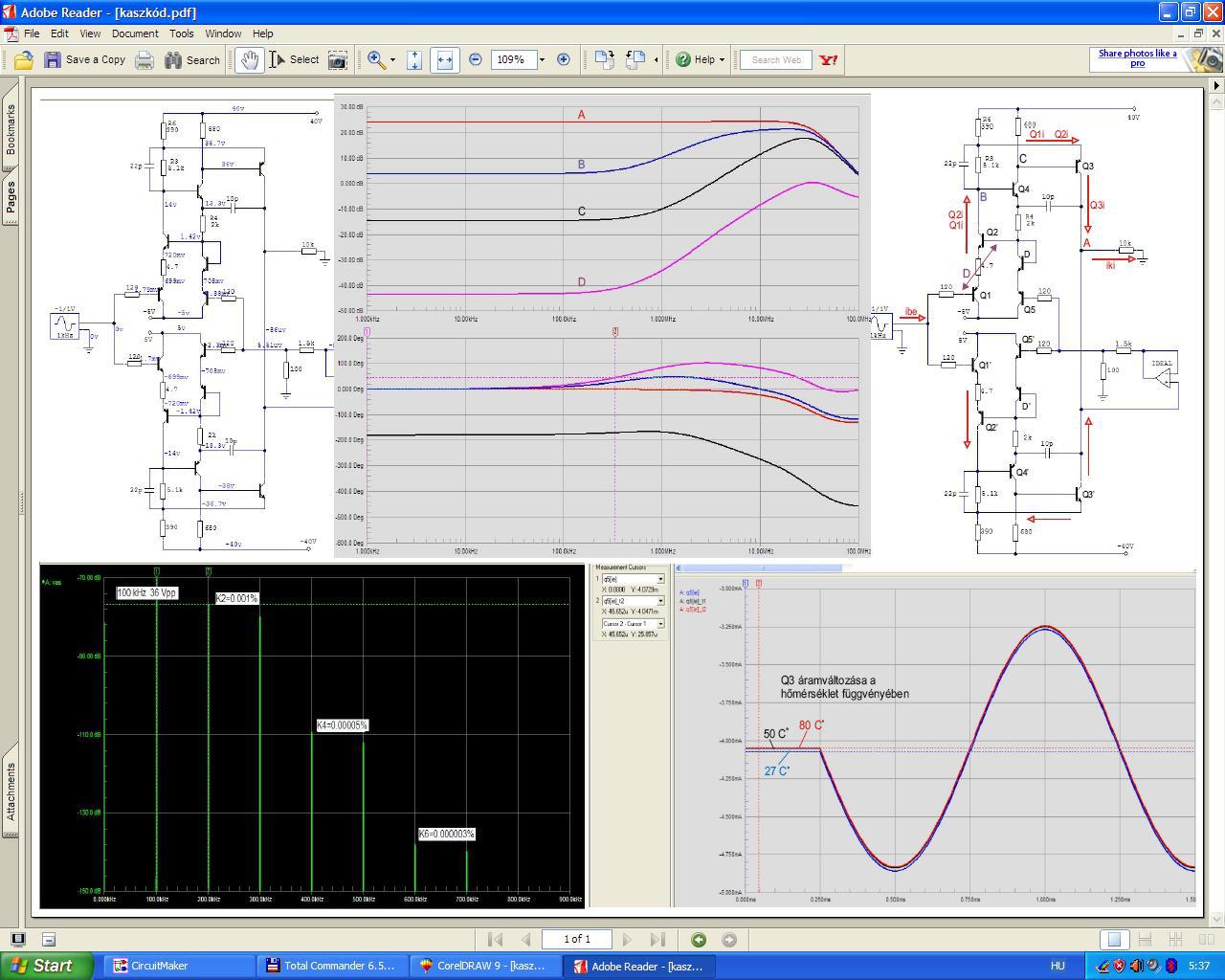The height and width of the screenshot is (980, 1225).
Task: Open the Document menu
Action: click(135, 33)
